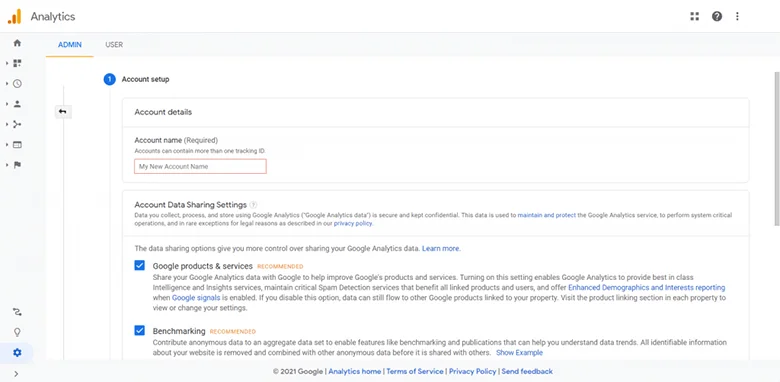Click the Send feedback footer link

coord(527,371)
